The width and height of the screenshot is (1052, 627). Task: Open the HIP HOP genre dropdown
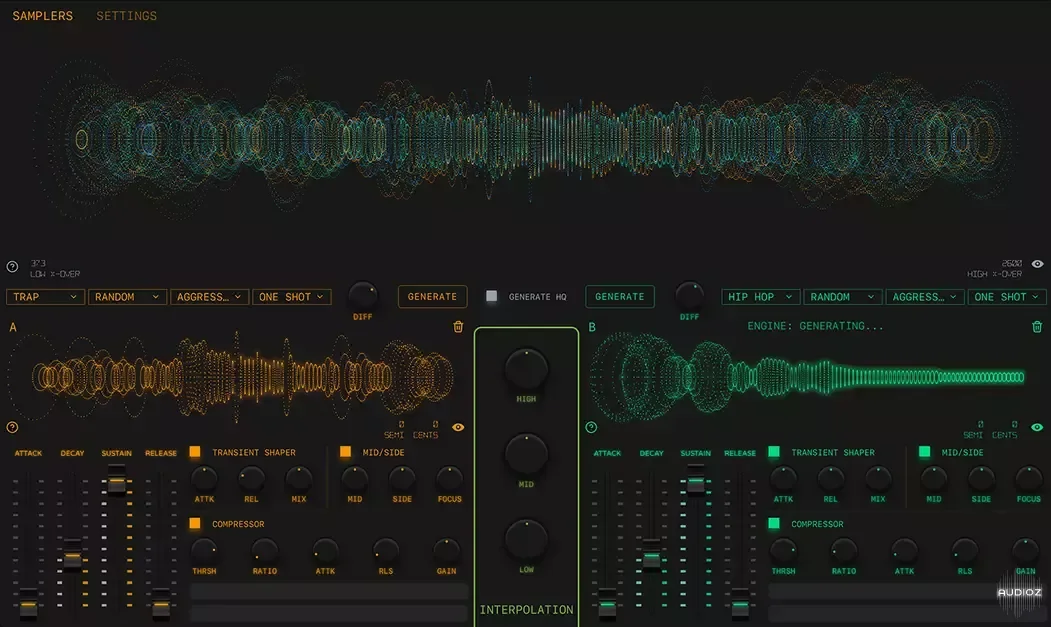(760, 296)
